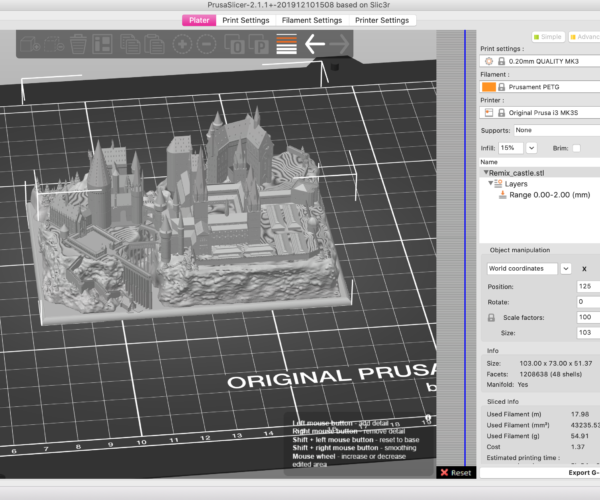Click the Add object toolbar icon
600x500 pixels.
pyautogui.click(x=30, y=44)
